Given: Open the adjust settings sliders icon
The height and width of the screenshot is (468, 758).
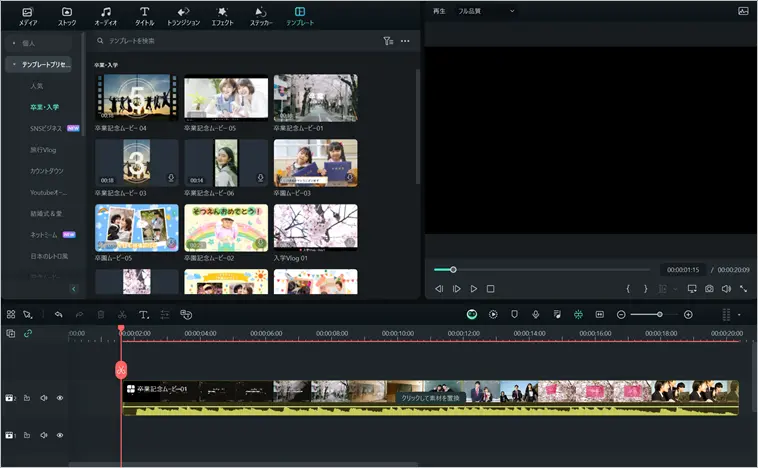Looking at the screenshot, I should click(x=165, y=315).
